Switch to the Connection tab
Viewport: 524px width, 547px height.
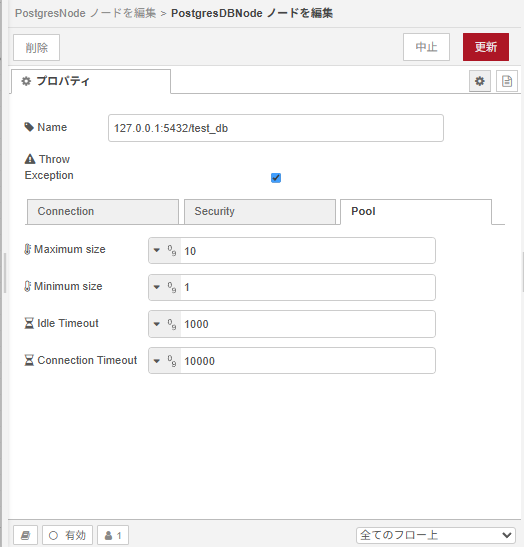point(103,212)
